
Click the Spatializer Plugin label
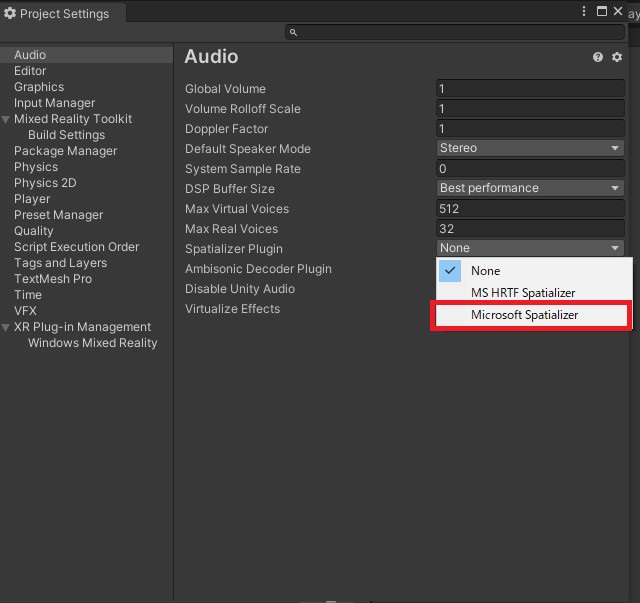coord(233,249)
